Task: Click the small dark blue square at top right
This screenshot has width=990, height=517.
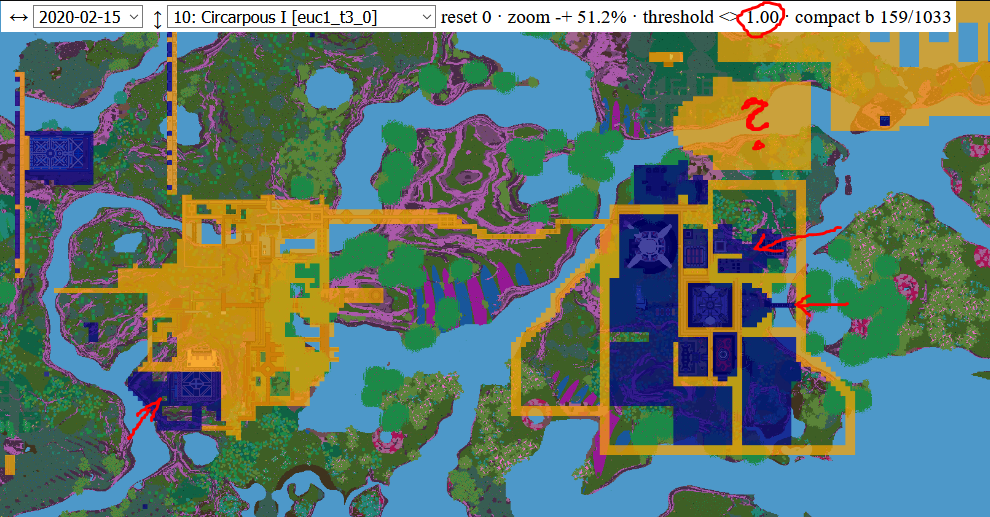Action: click(x=884, y=121)
